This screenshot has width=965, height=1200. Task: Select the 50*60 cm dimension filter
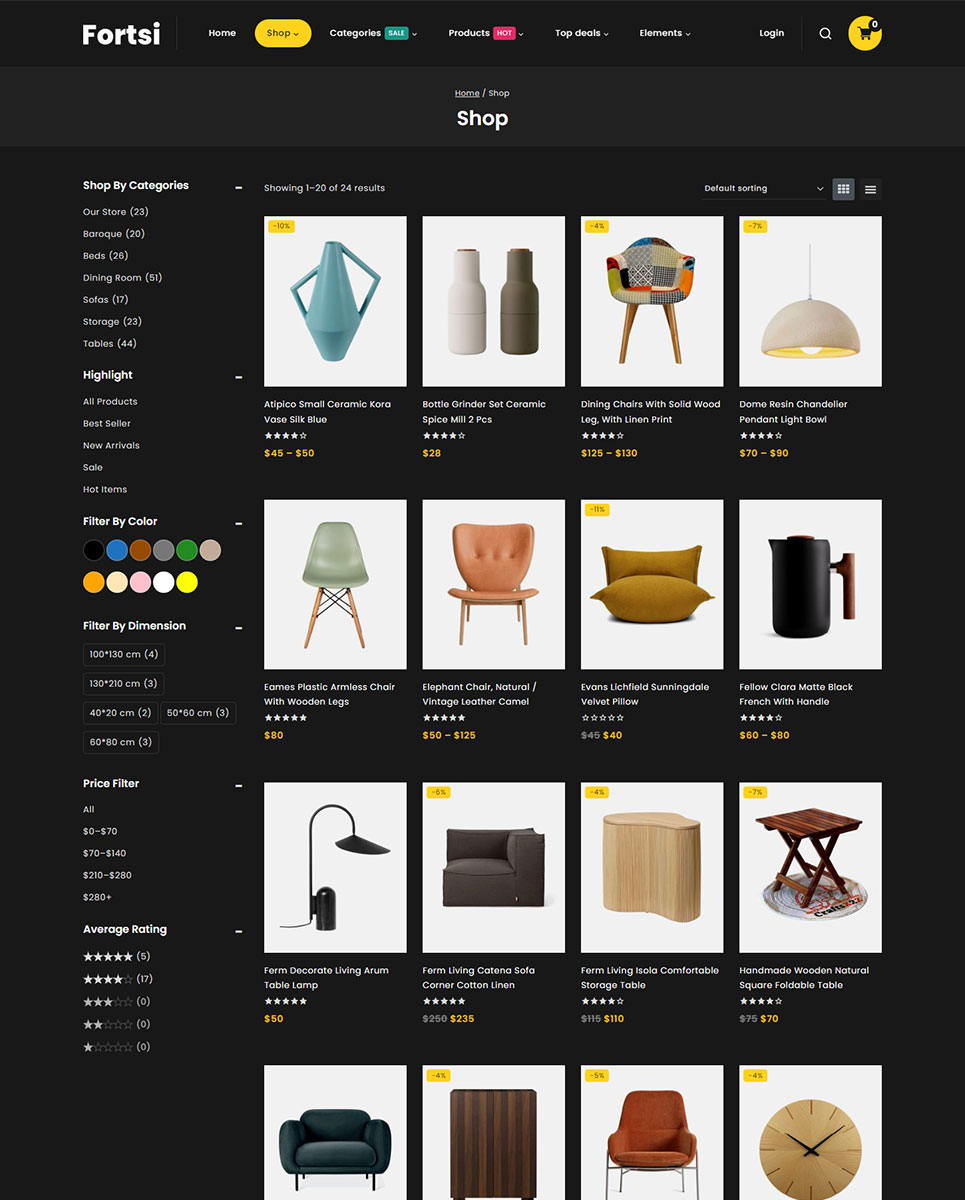198,713
